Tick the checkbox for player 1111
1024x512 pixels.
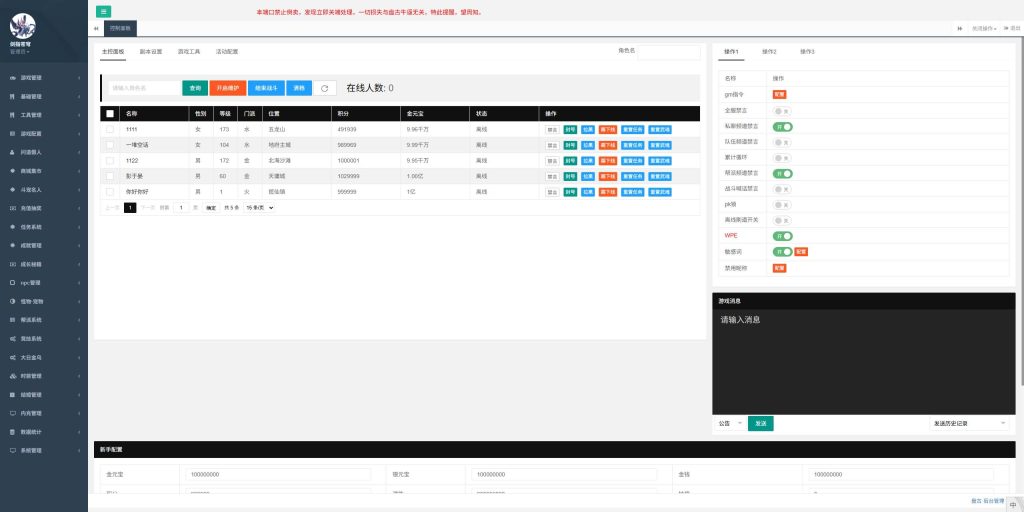pyautogui.click(x=110, y=129)
